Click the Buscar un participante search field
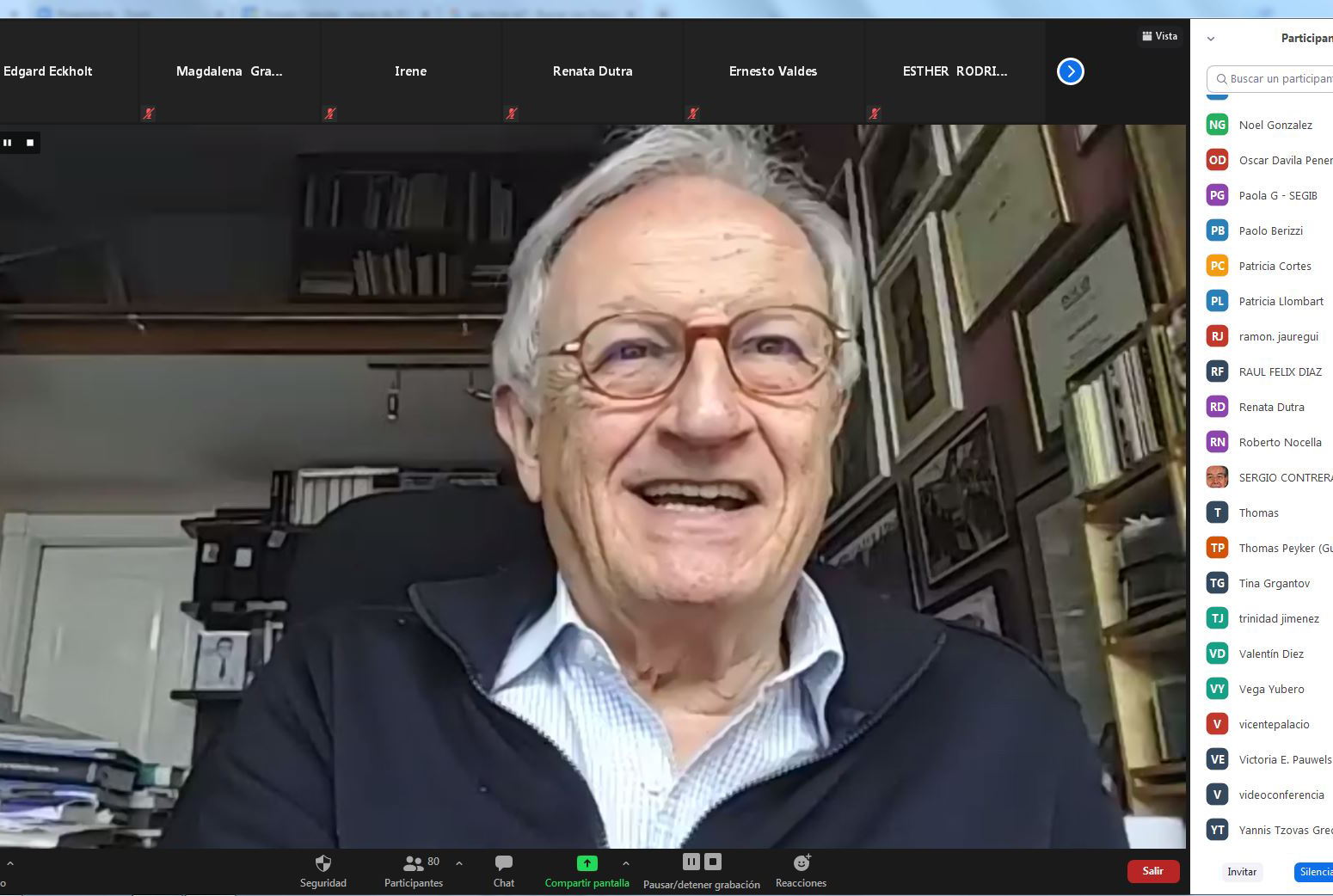 tap(1277, 78)
